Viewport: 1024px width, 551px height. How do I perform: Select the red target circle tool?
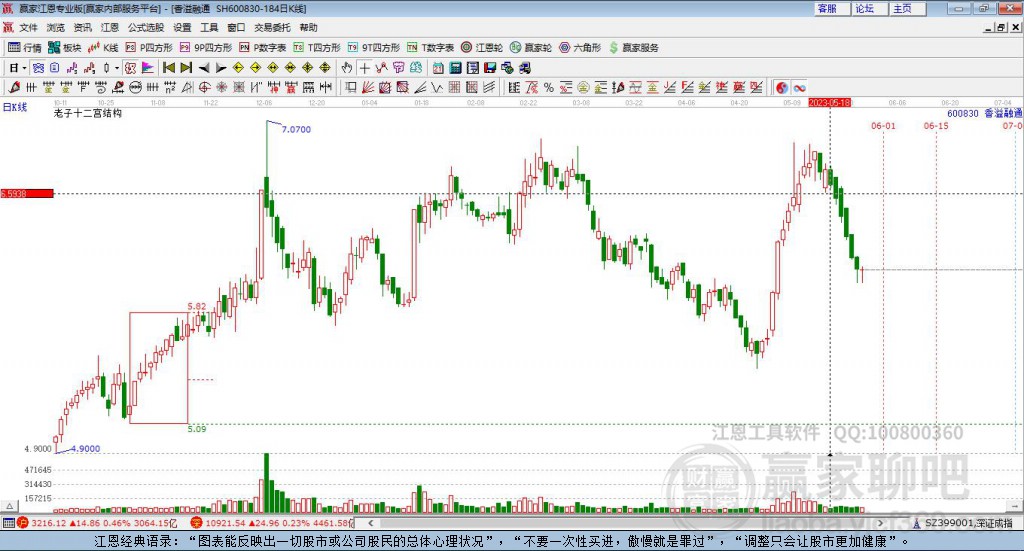click(x=204, y=87)
